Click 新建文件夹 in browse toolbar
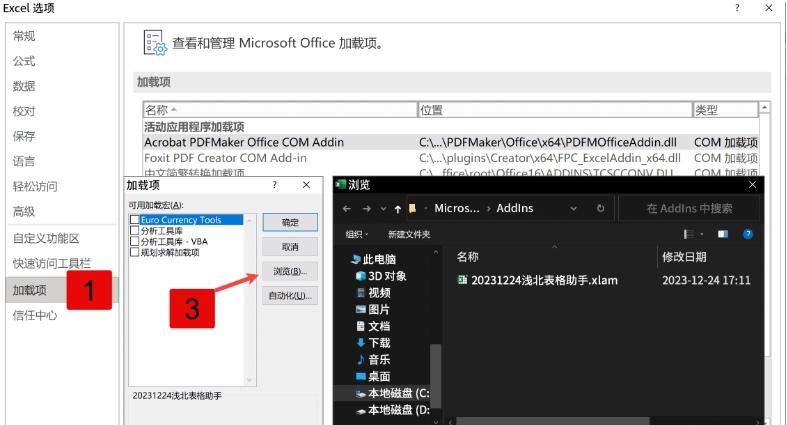This screenshot has height=425, width=787. (x=409, y=234)
